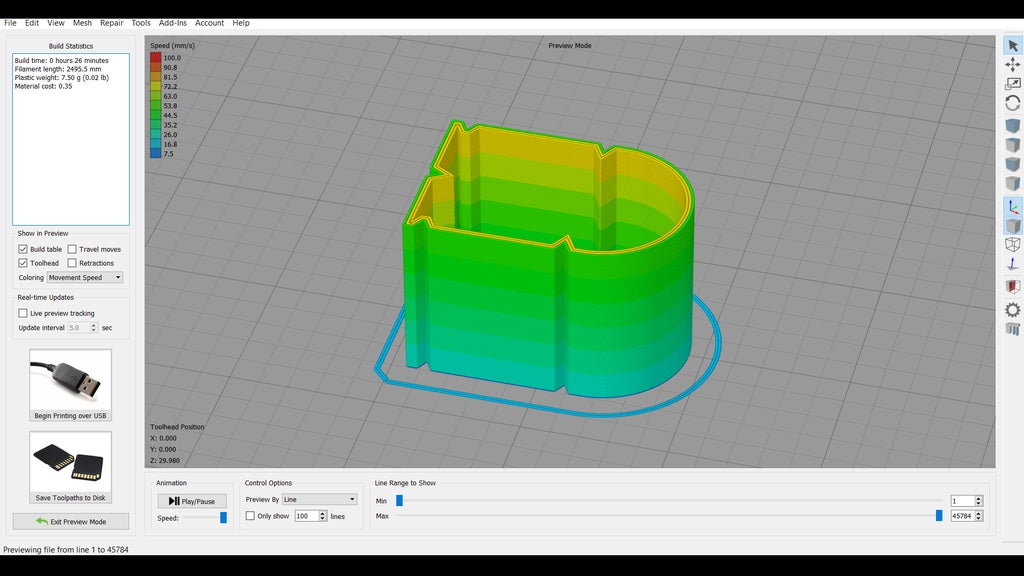Open the cross section view tool
The height and width of the screenshot is (576, 1024).
coord(1012,287)
